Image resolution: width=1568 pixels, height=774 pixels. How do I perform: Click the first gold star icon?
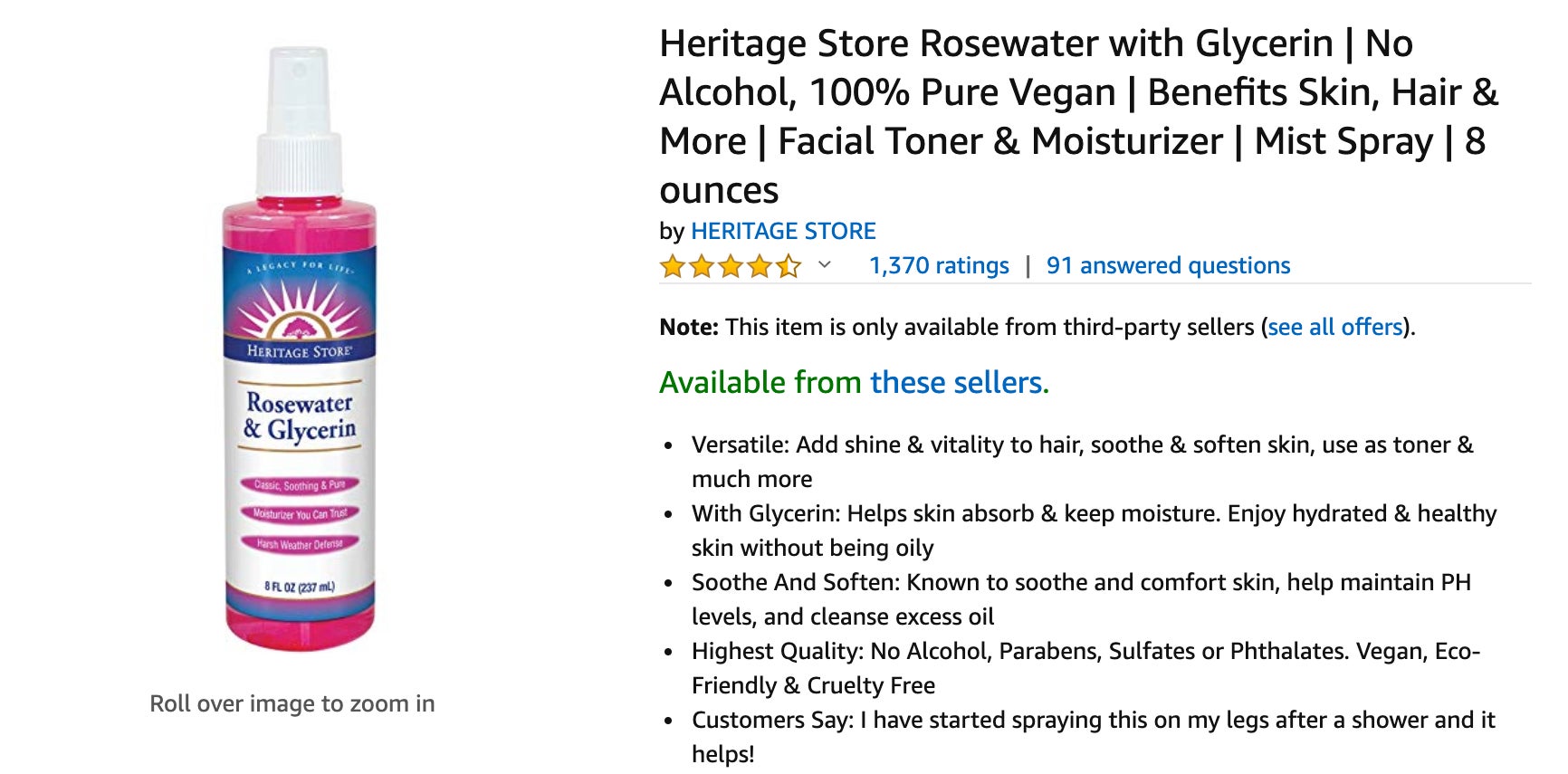click(672, 265)
